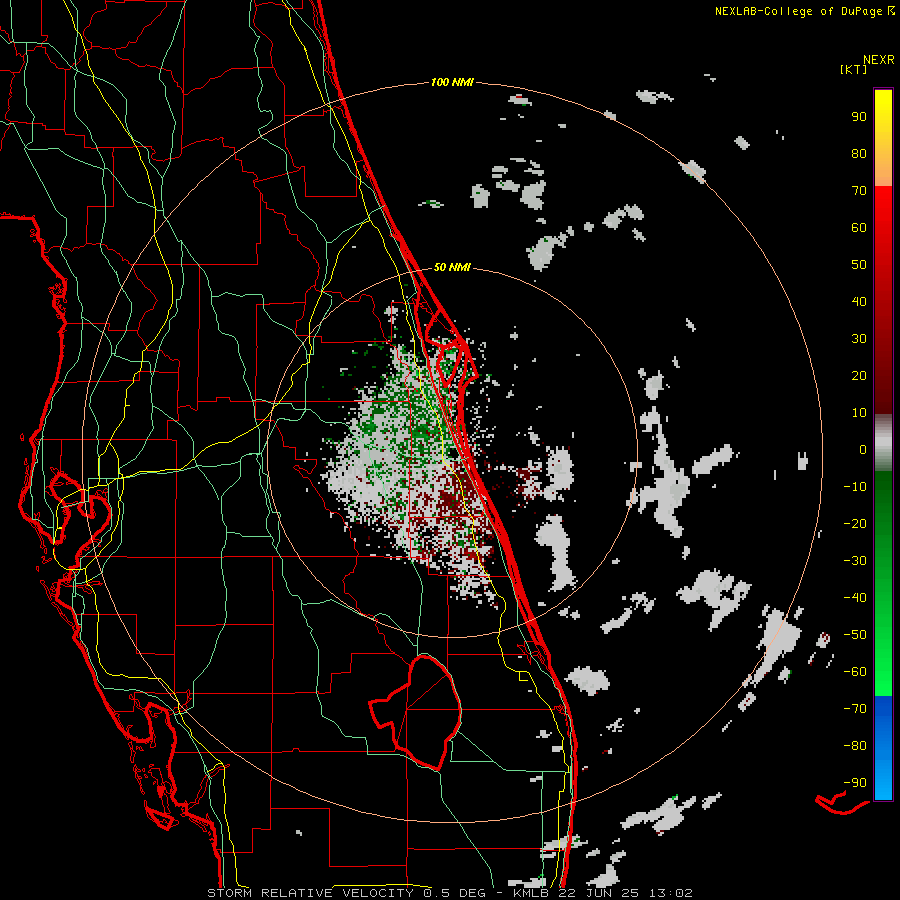Click the blue bottom segment of color bar
900x900 pixels.
click(883, 748)
